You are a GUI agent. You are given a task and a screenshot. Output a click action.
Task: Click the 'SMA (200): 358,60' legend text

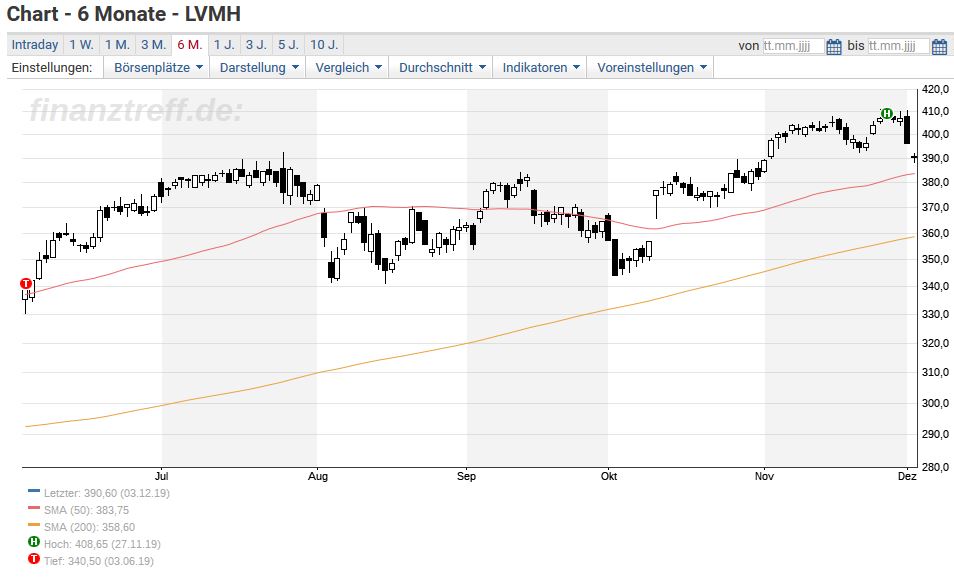(89, 527)
